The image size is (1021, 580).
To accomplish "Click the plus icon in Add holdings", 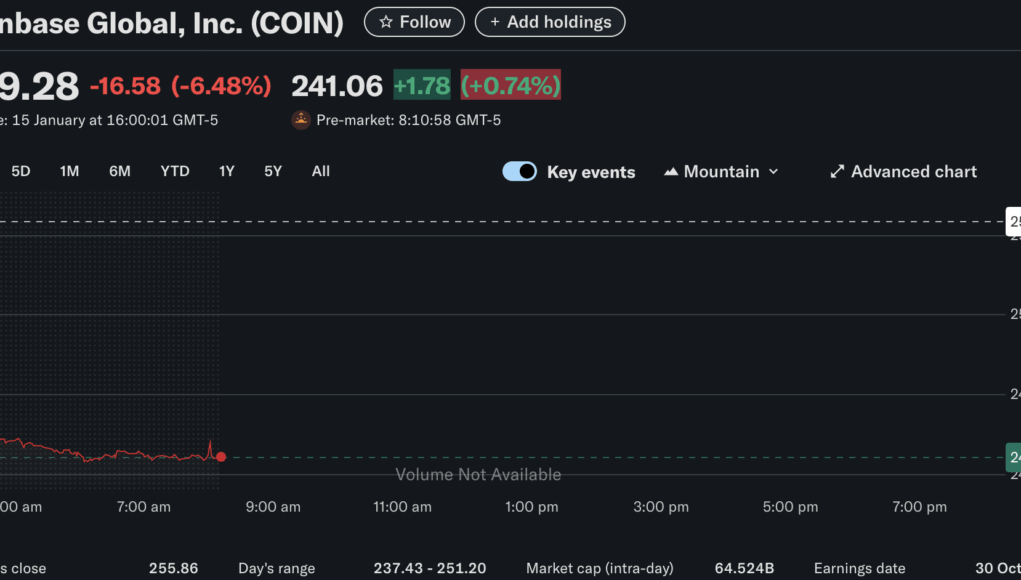I will [x=495, y=22].
